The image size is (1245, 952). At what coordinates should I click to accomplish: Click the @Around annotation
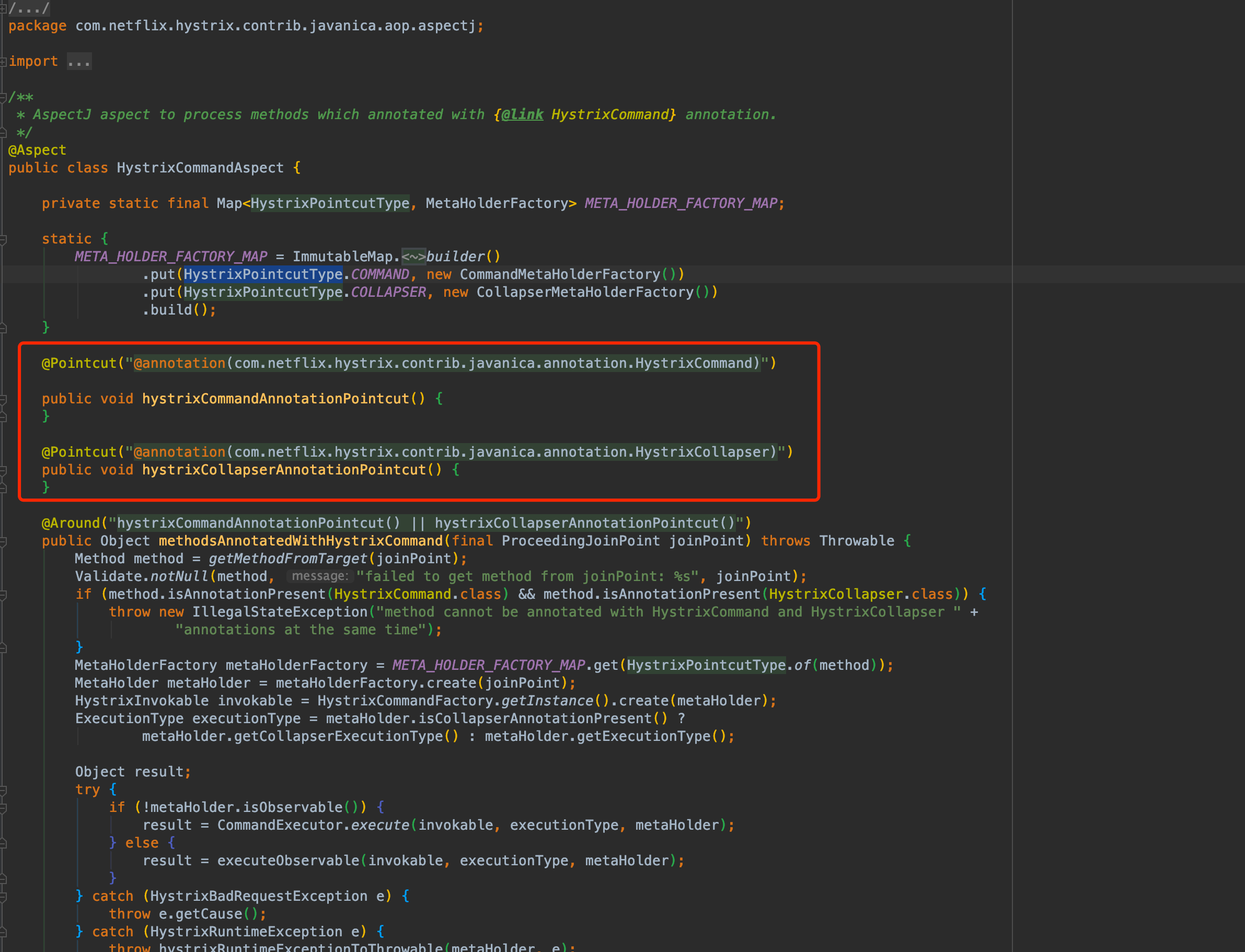pos(70,523)
